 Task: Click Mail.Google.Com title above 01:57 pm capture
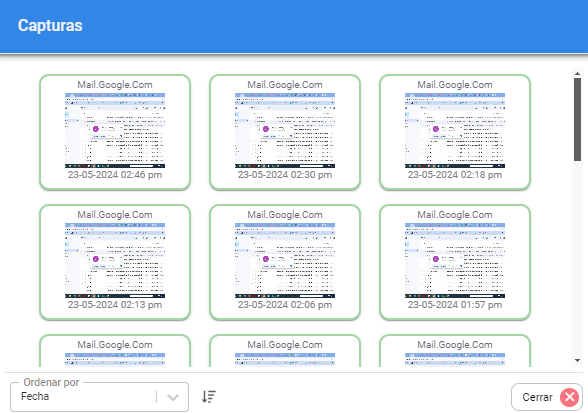(x=455, y=215)
